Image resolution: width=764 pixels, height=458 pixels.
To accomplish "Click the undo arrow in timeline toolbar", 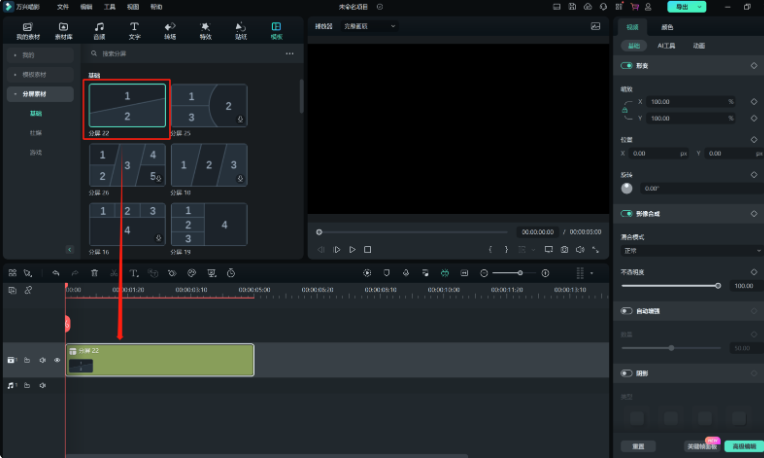I will click(x=56, y=272).
